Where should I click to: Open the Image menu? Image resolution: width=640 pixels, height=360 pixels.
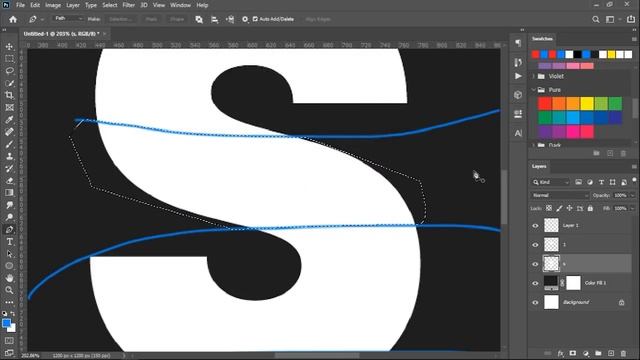(53, 5)
